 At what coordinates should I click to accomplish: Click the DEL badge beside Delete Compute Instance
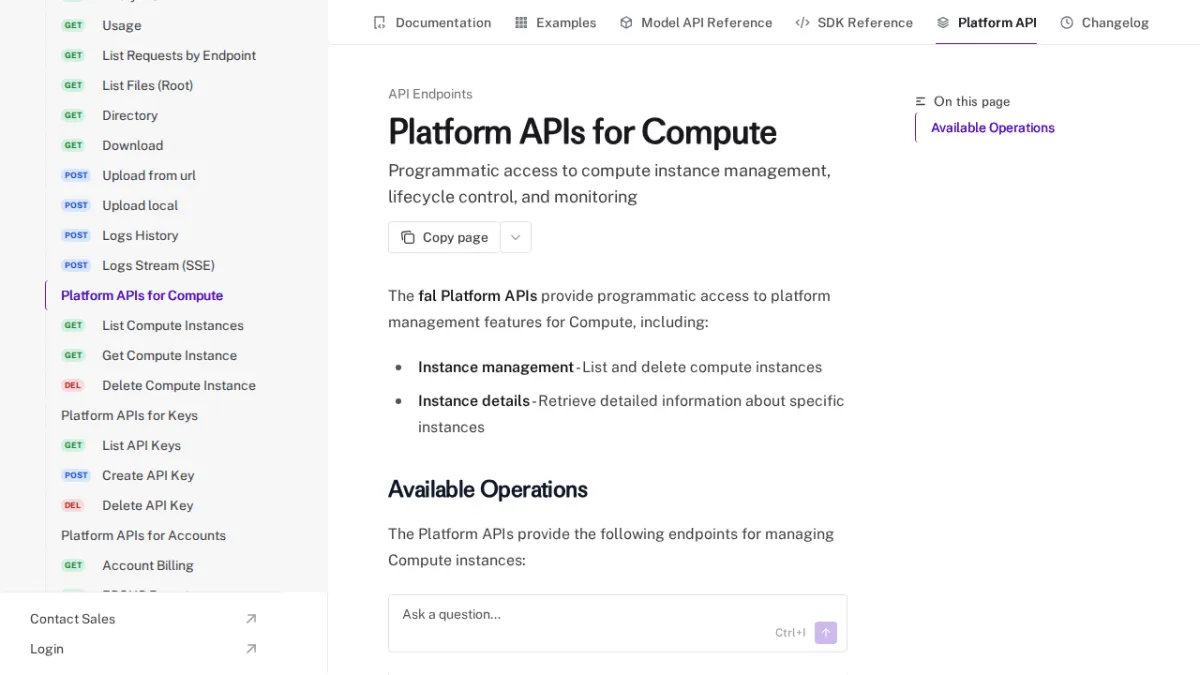pos(73,385)
